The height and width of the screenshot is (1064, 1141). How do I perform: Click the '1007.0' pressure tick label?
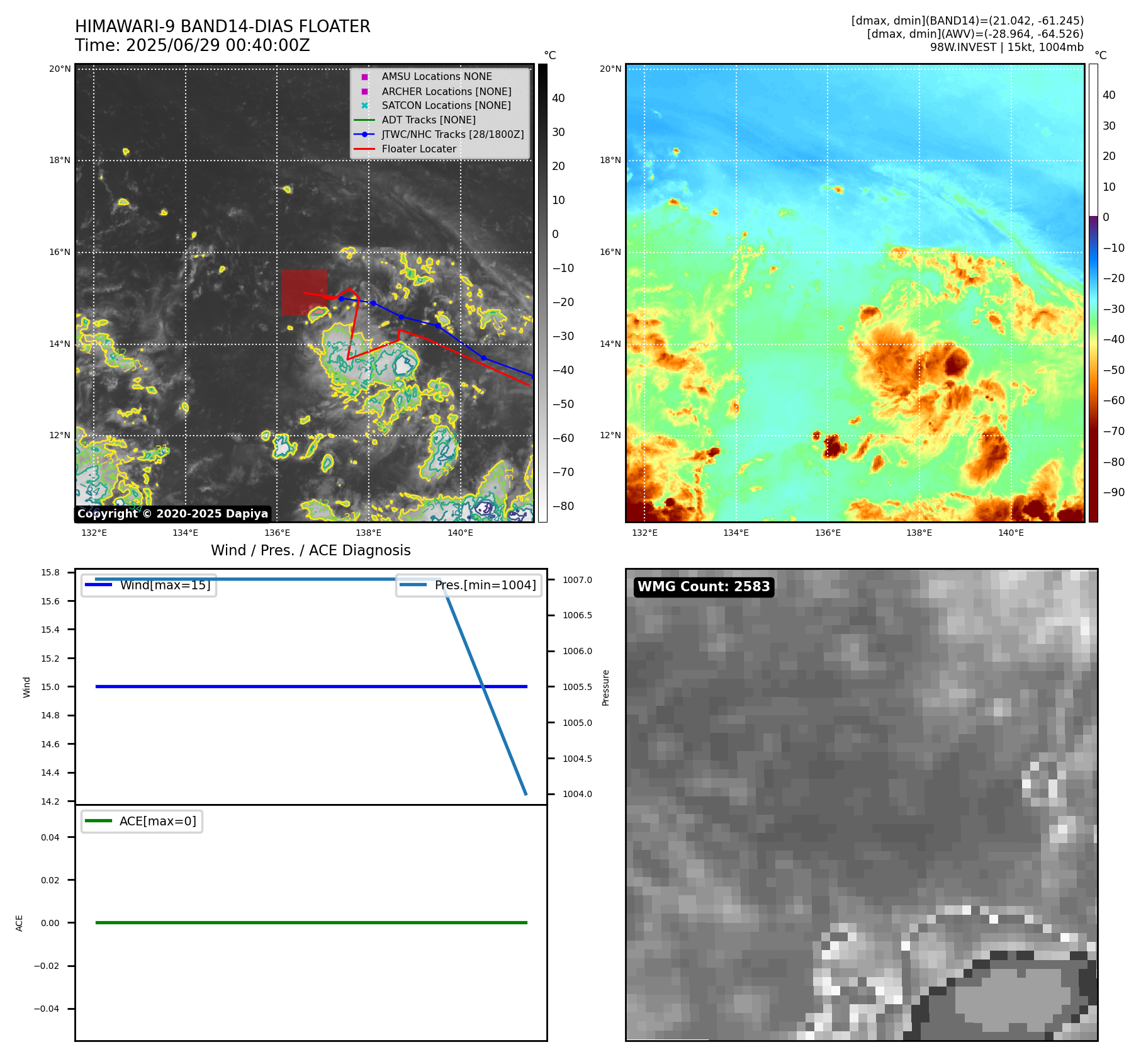point(577,580)
